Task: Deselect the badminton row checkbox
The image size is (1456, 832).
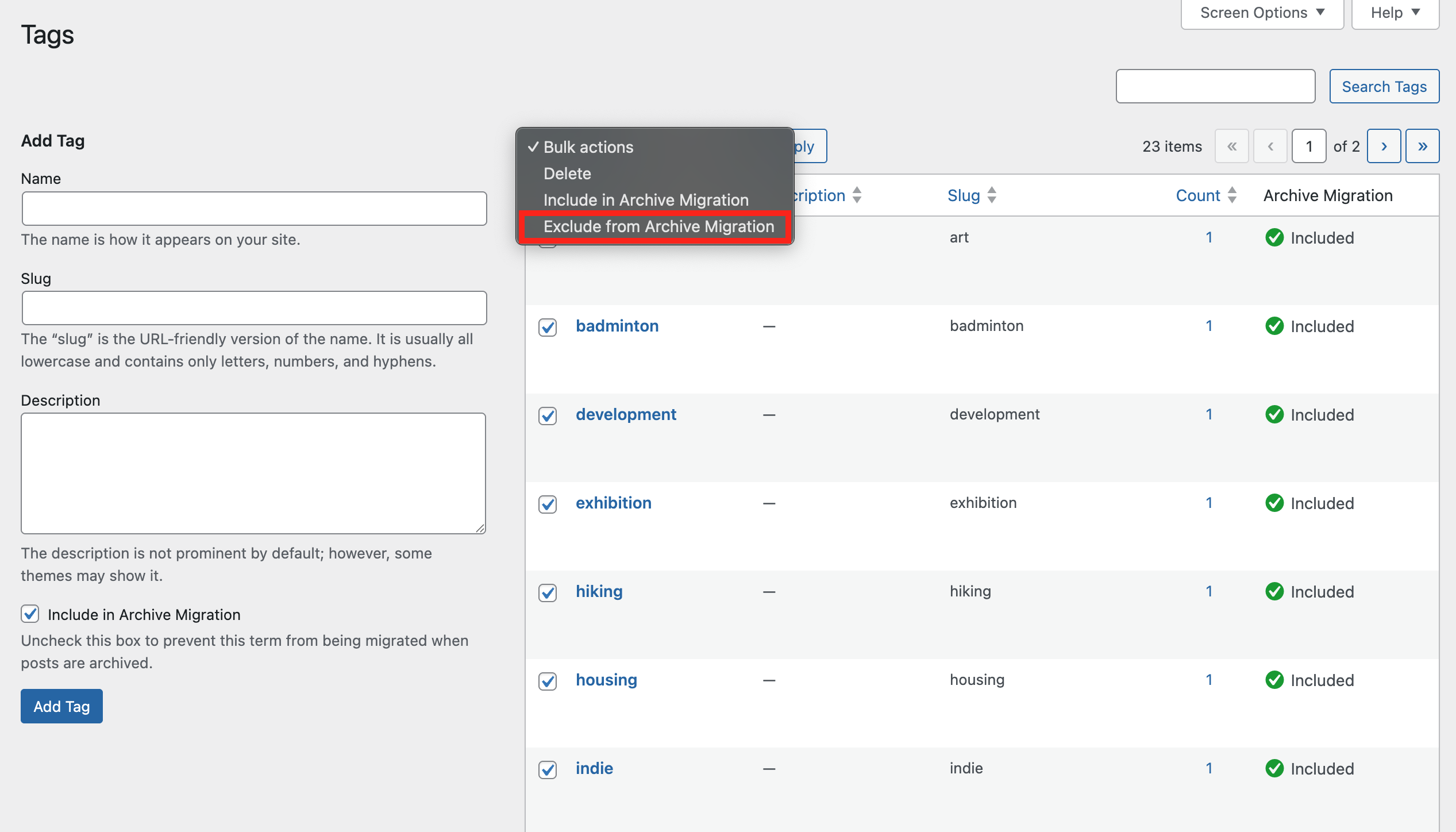Action: coord(548,328)
